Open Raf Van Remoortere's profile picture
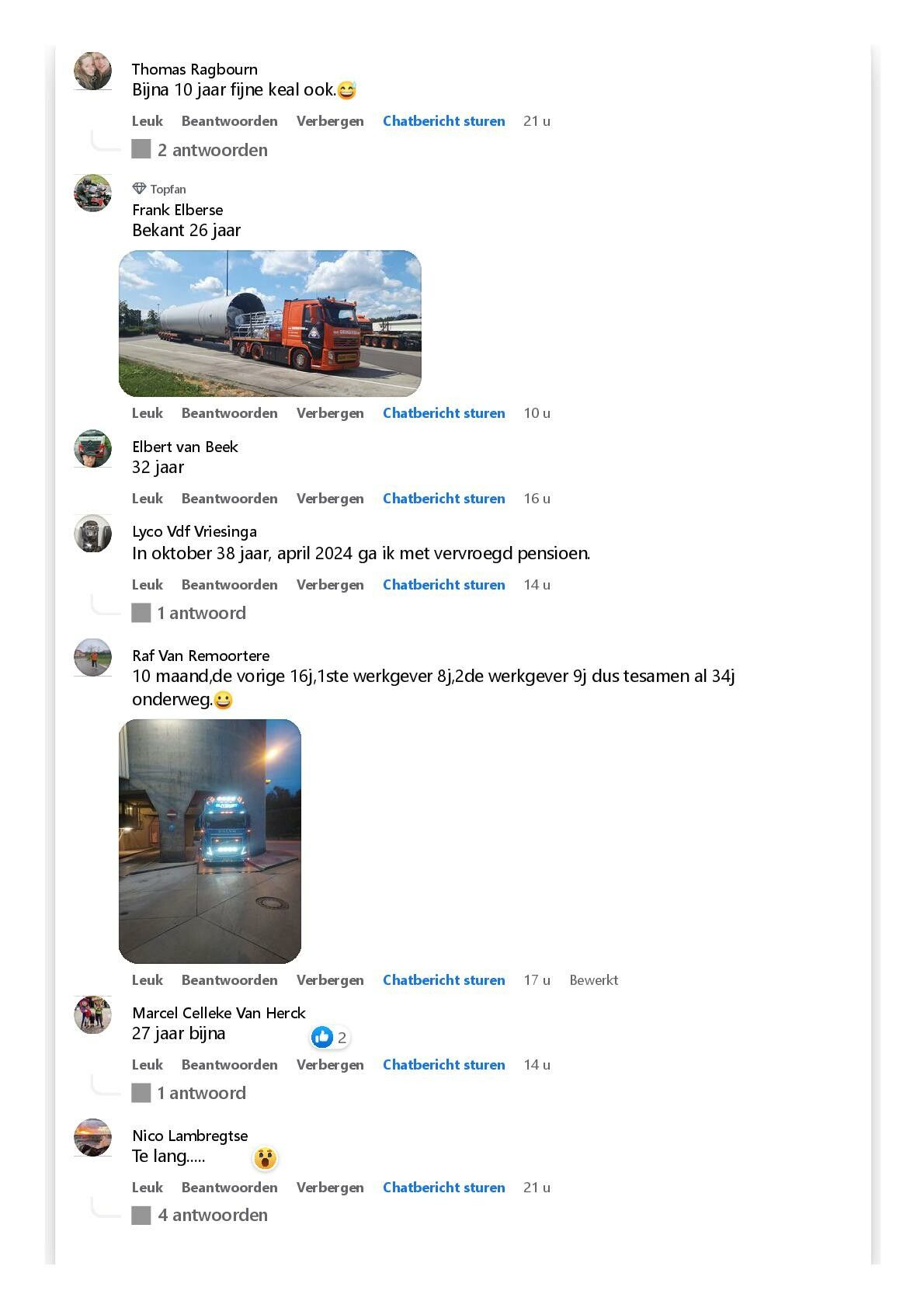Image resolution: width=924 pixels, height=1308 pixels. click(x=92, y=657)
